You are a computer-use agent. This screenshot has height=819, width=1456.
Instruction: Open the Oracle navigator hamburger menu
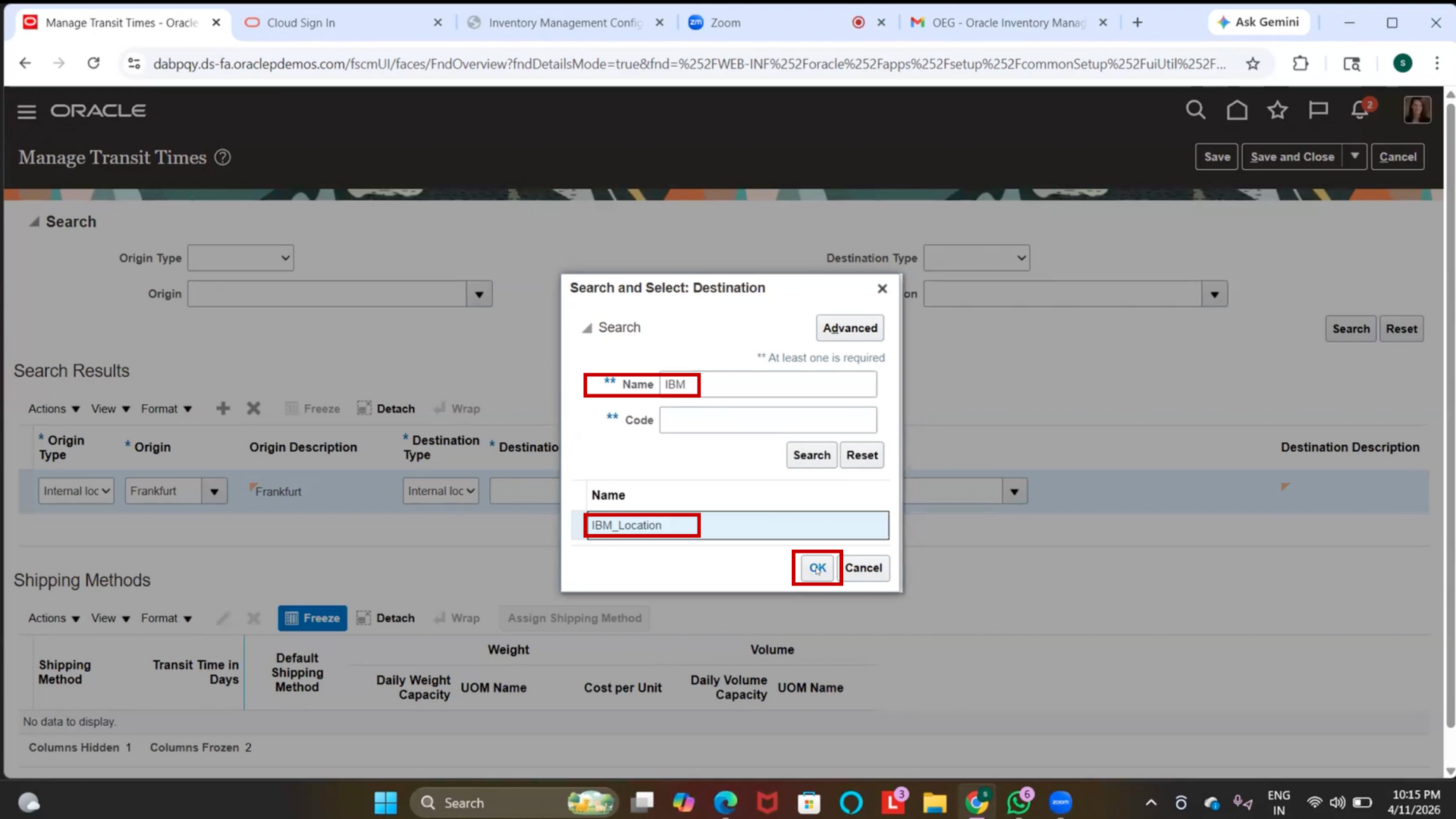coord(27,111)
